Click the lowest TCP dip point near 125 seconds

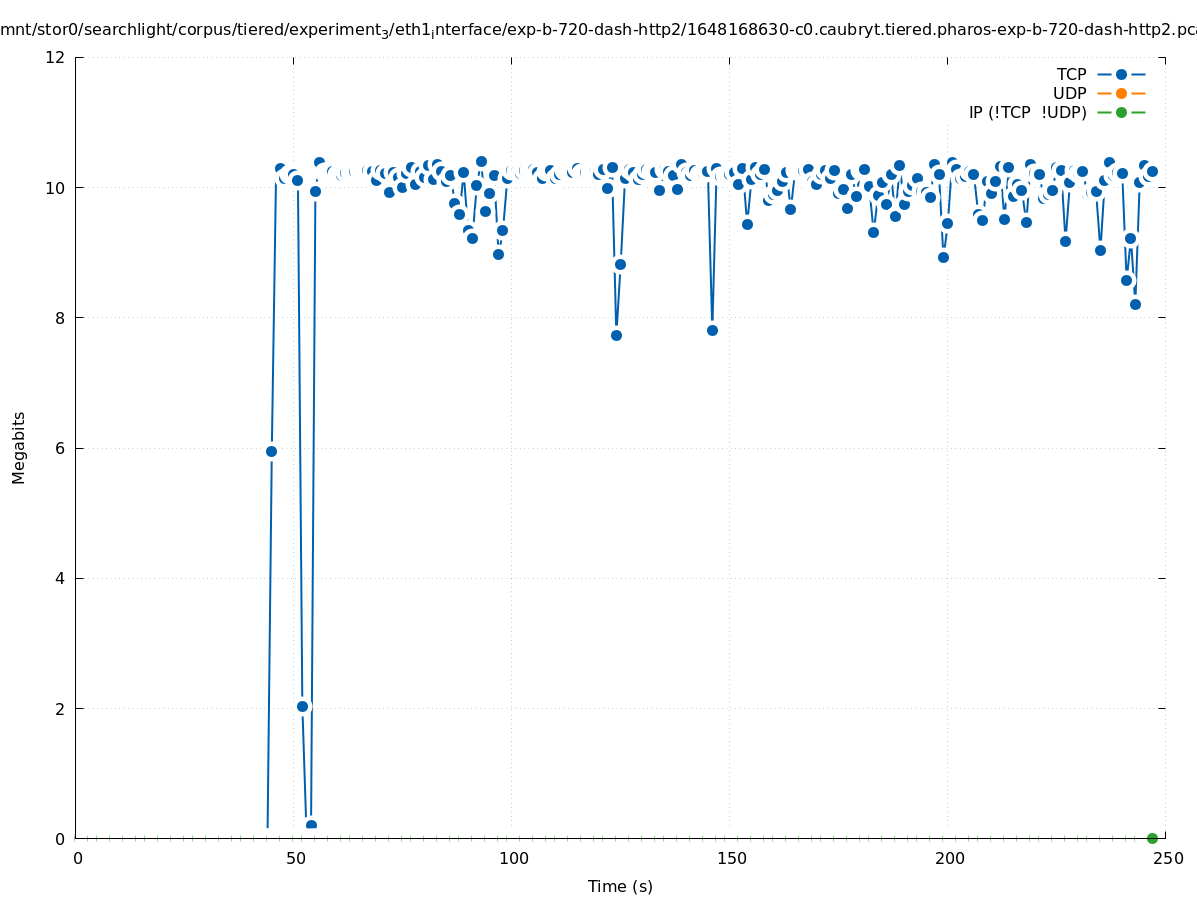(x=616, y=335)
